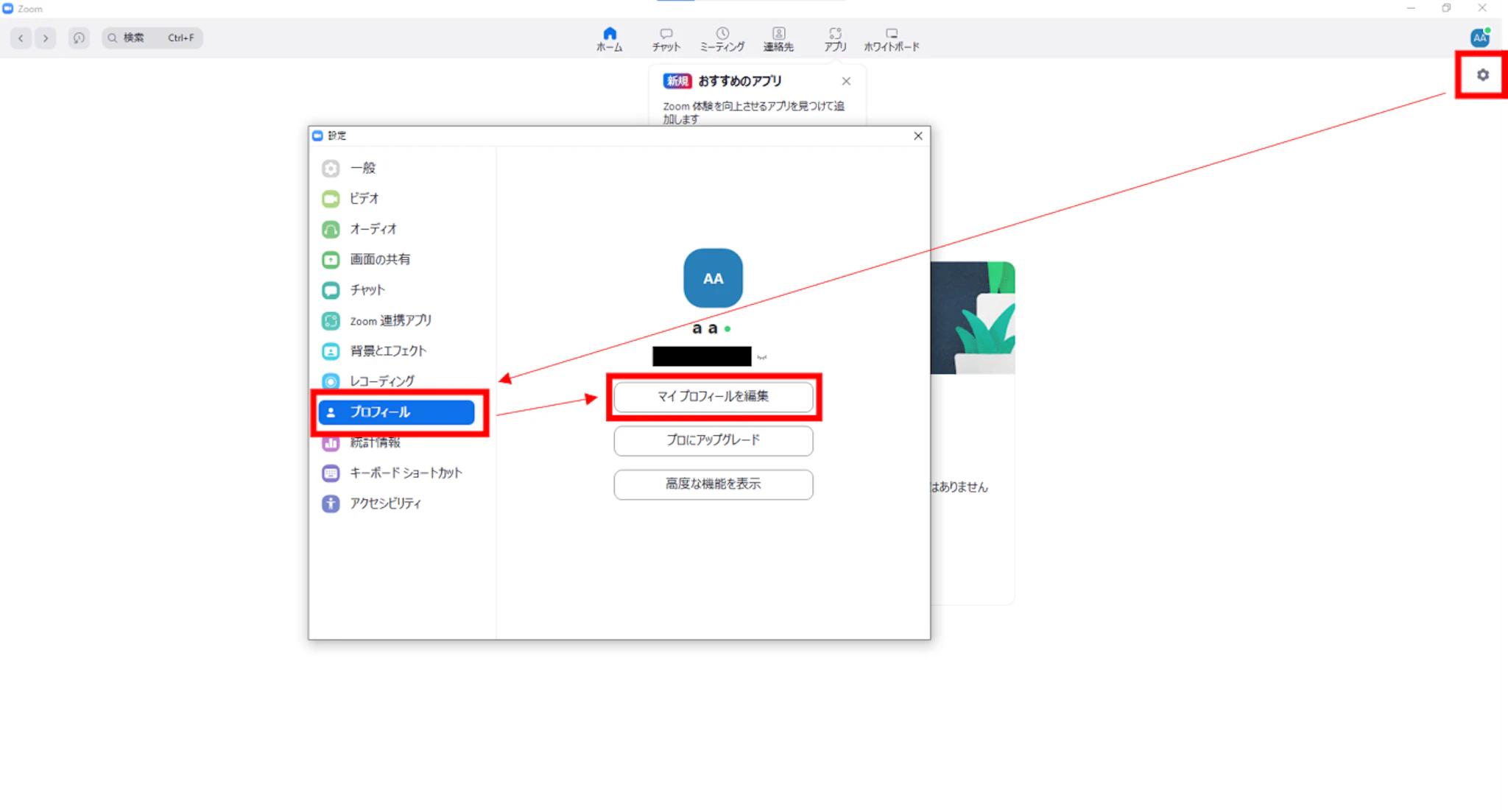Click マイ プロフィールを編集 button
1508x812 pixels.
713,397
